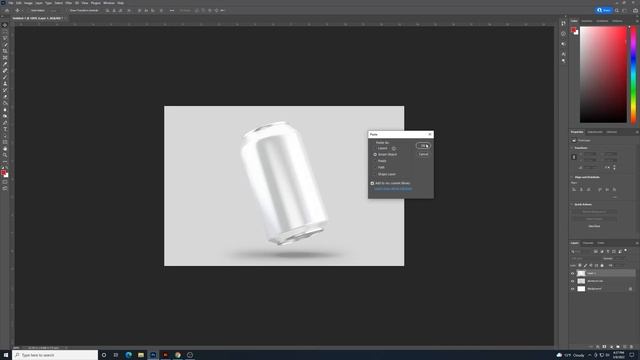Select the Gradient tool

click(x=5, y=103)
